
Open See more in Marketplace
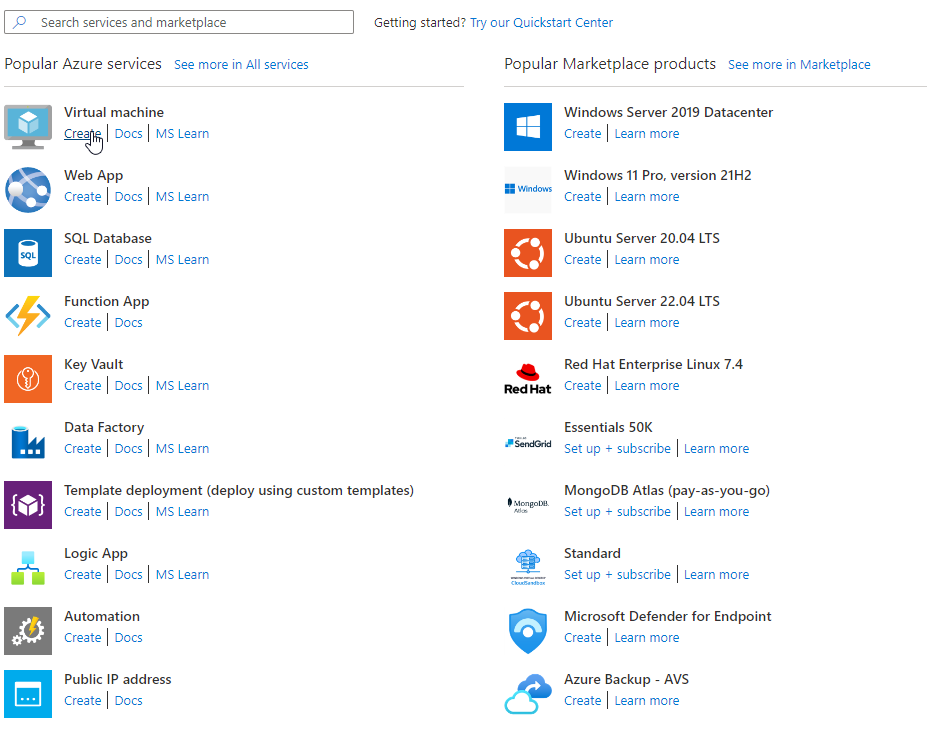pyautogui.click(x=799, y=64)
